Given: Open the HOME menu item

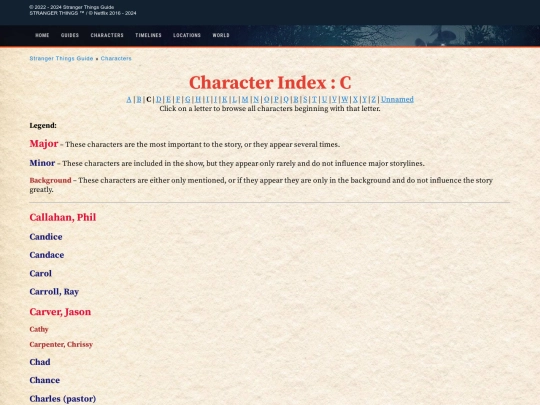Looking at the screenshot, I should click(x=42, y=35).
